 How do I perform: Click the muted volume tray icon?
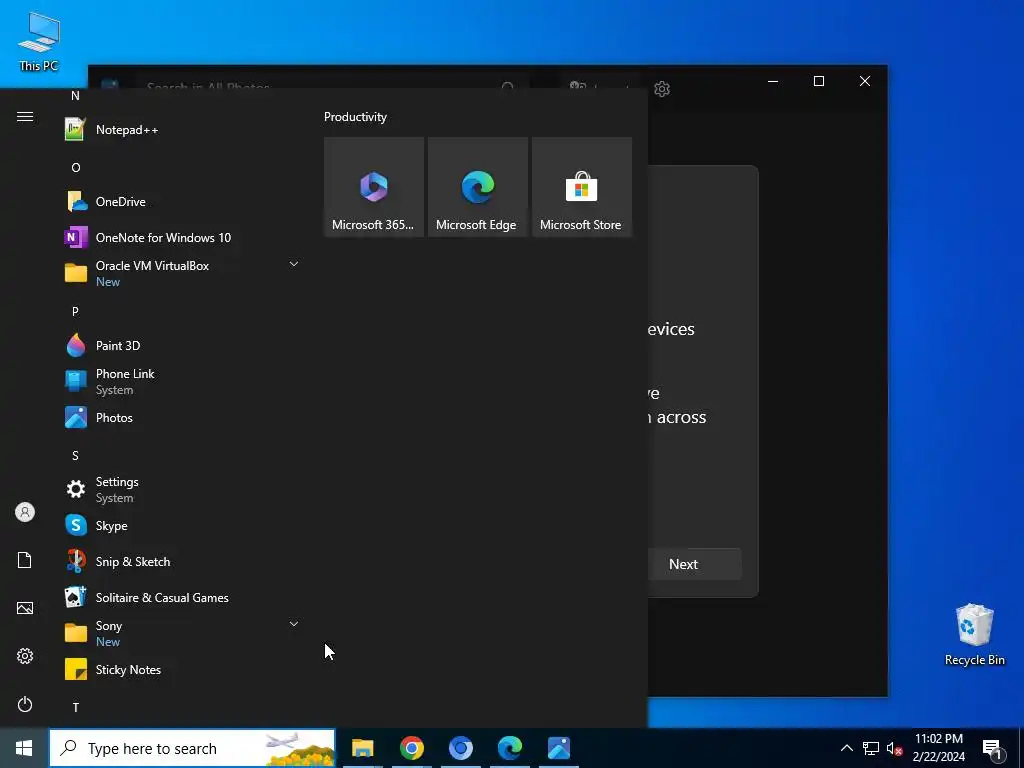(x=894, y=748)
